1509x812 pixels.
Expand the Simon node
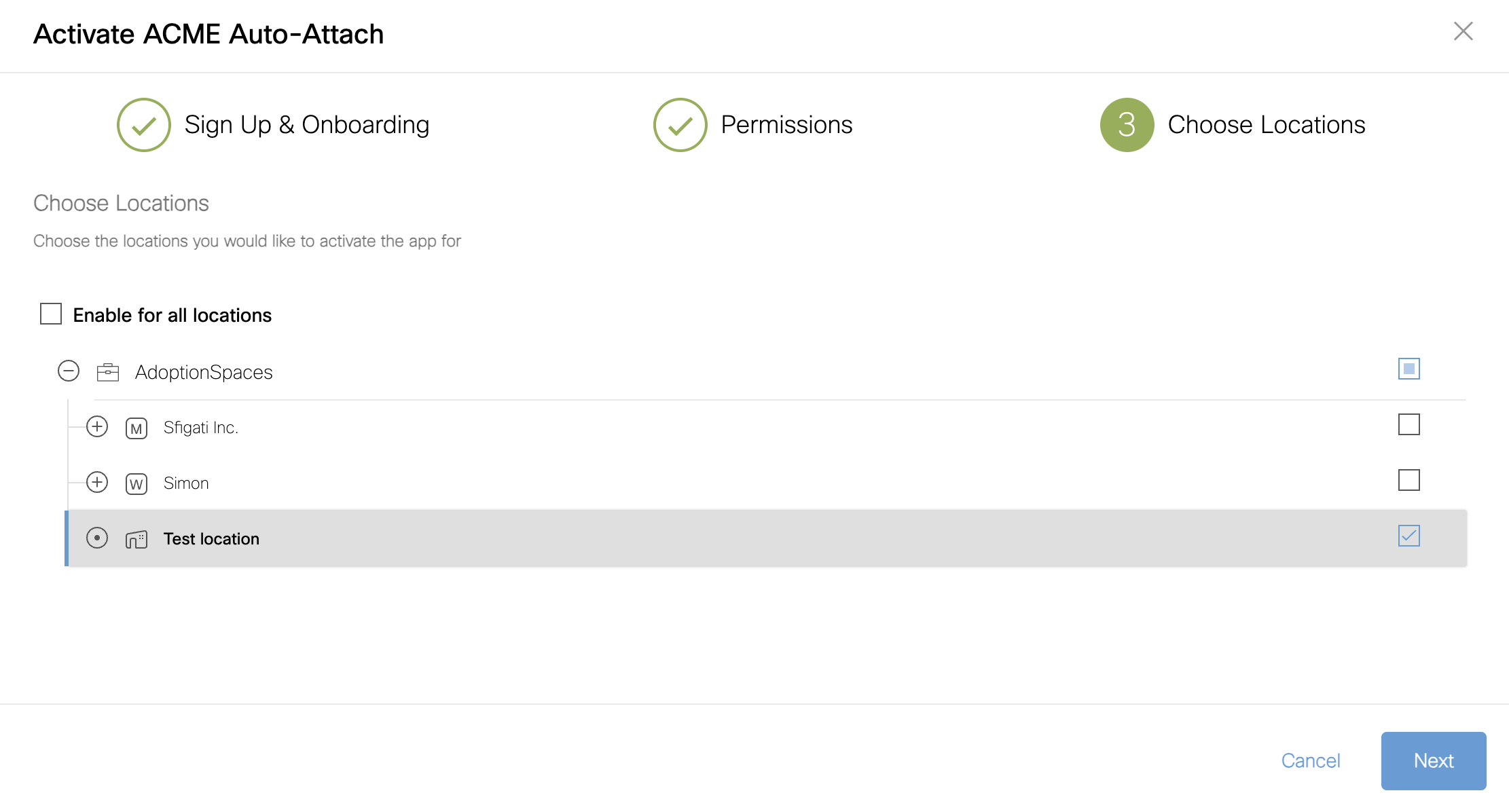97,483
